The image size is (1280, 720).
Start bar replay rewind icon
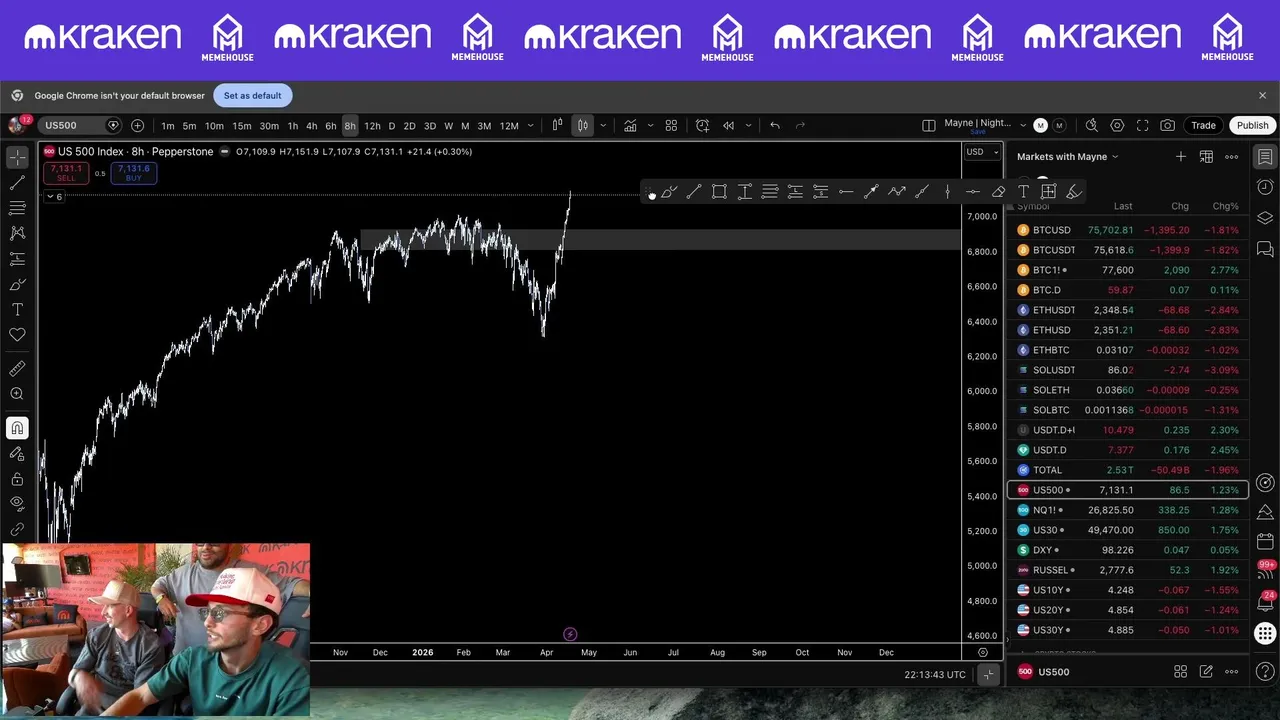tap(728, 126)
